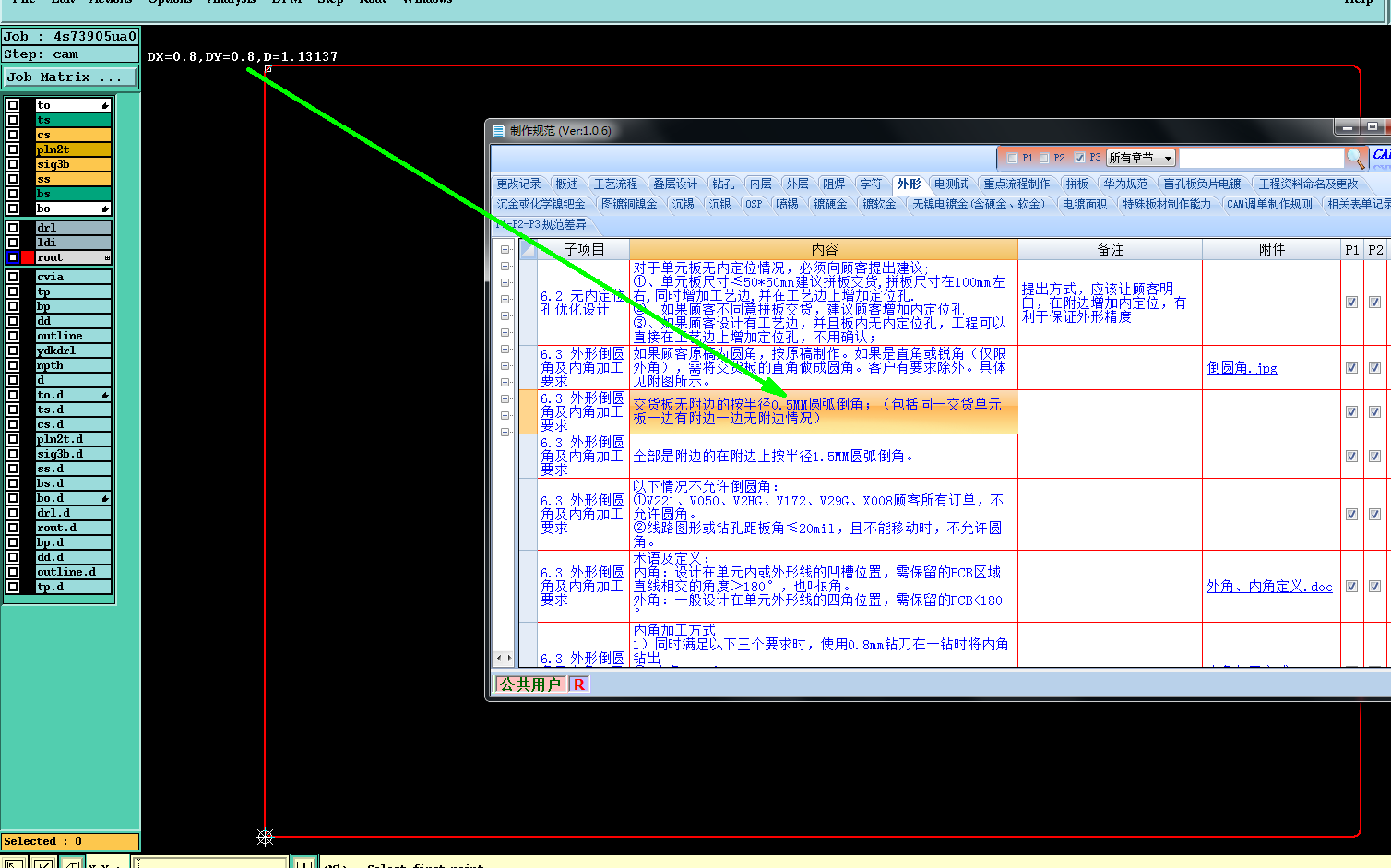Click the magnifier search icon in spec window
The width and height of the screenshot is (1391, 868).
pos(1354,158)
